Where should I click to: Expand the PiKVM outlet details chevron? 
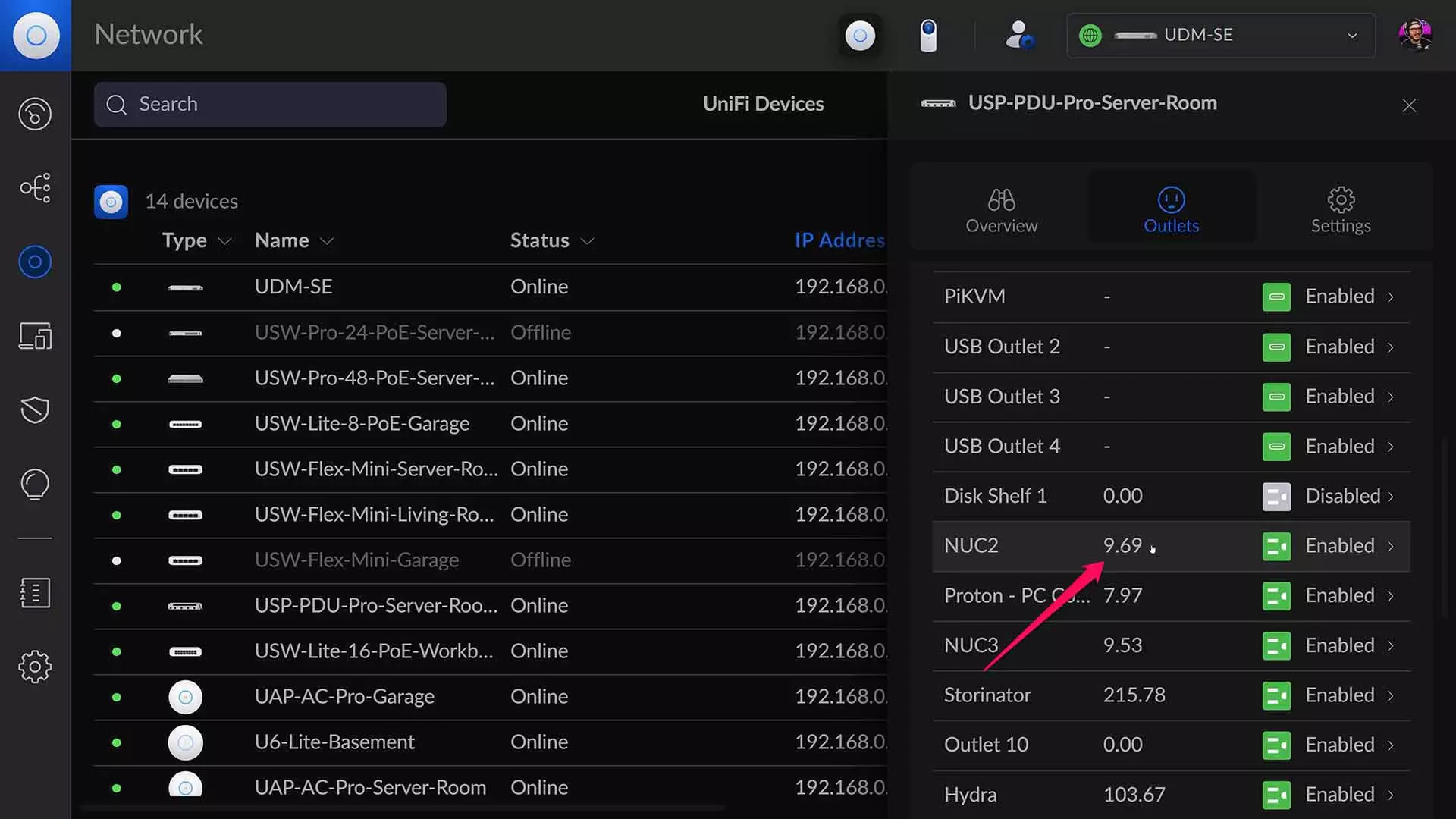tap(1391, 297)
